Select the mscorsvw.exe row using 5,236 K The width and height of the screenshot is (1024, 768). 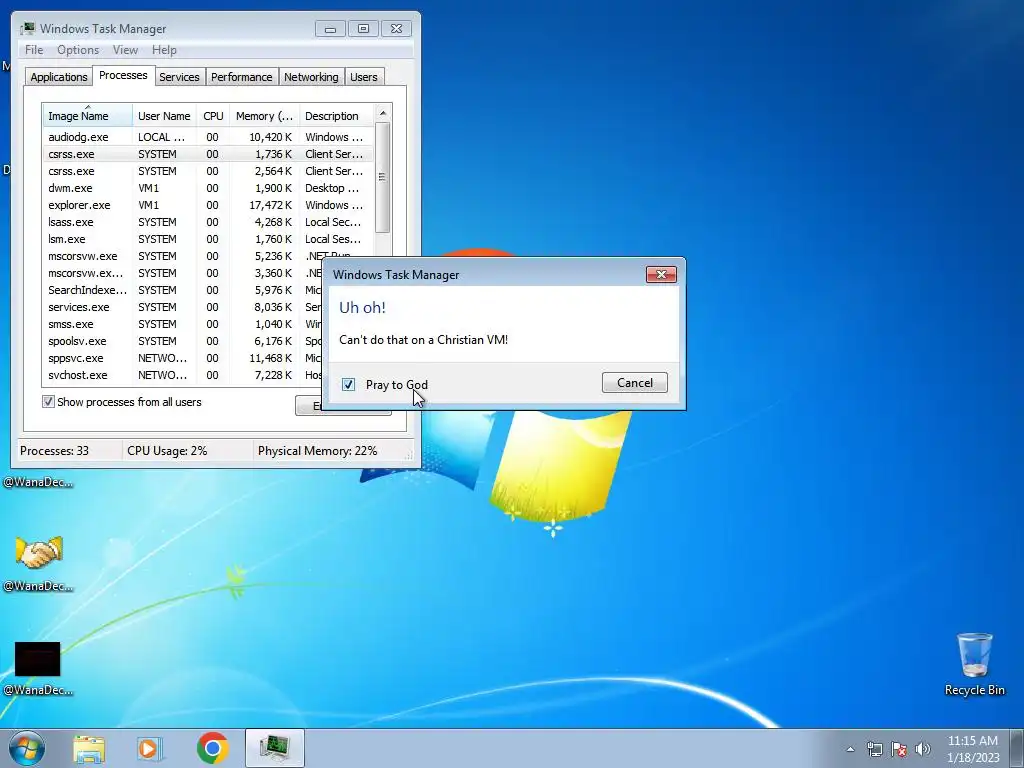(208, 255)
